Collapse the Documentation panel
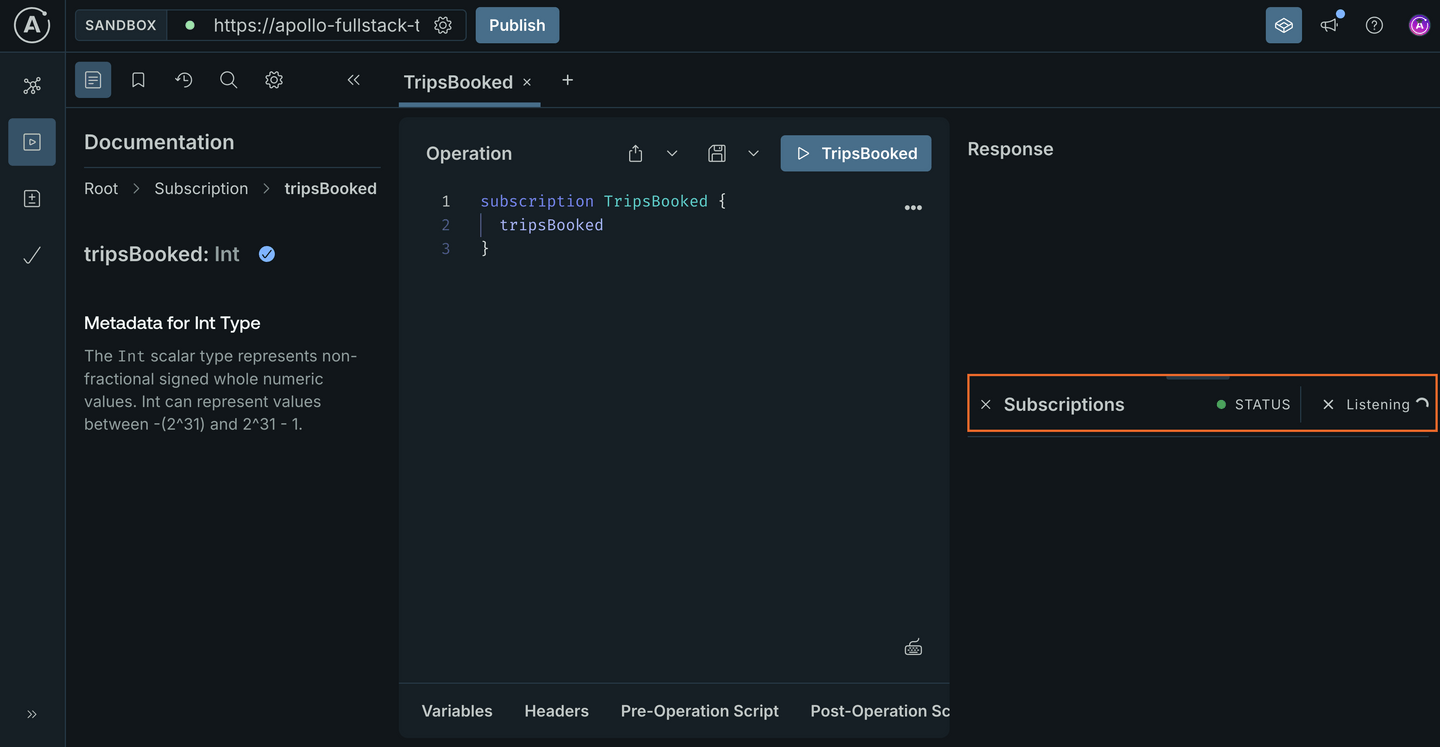The height and width of the screenshot is (747, 1440). pyautogui.click(x=353, y=80)
